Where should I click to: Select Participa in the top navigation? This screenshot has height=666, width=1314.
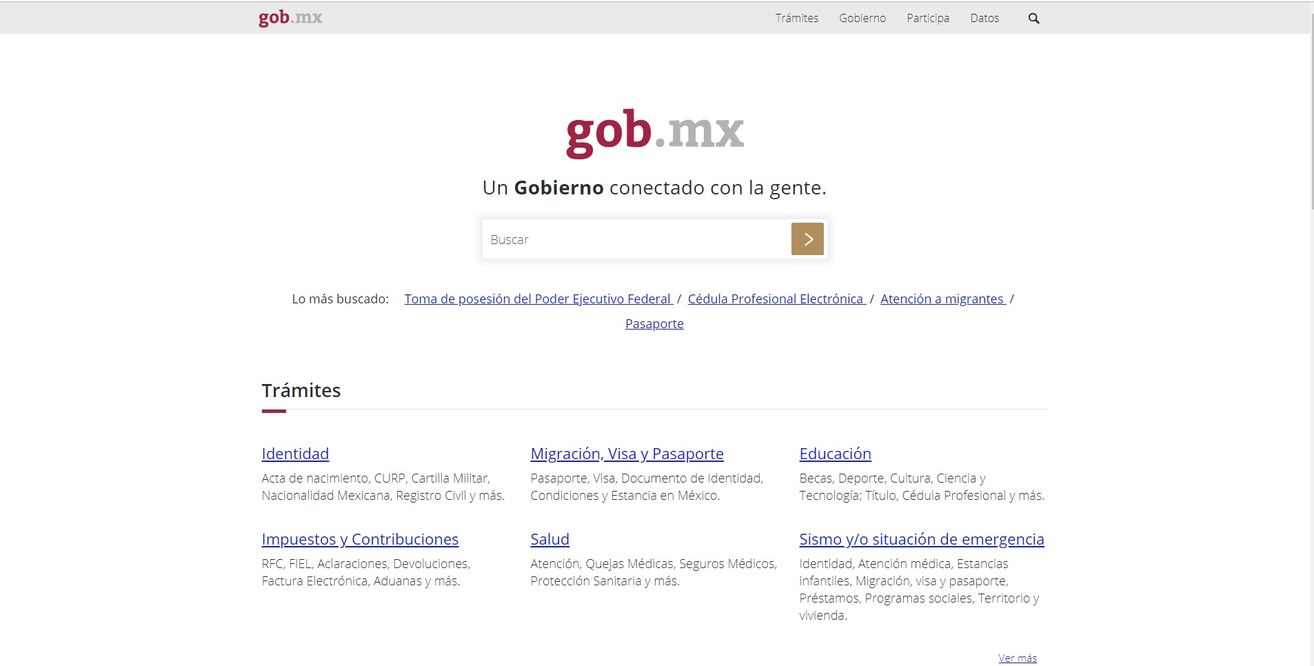[x=928, y=18]
